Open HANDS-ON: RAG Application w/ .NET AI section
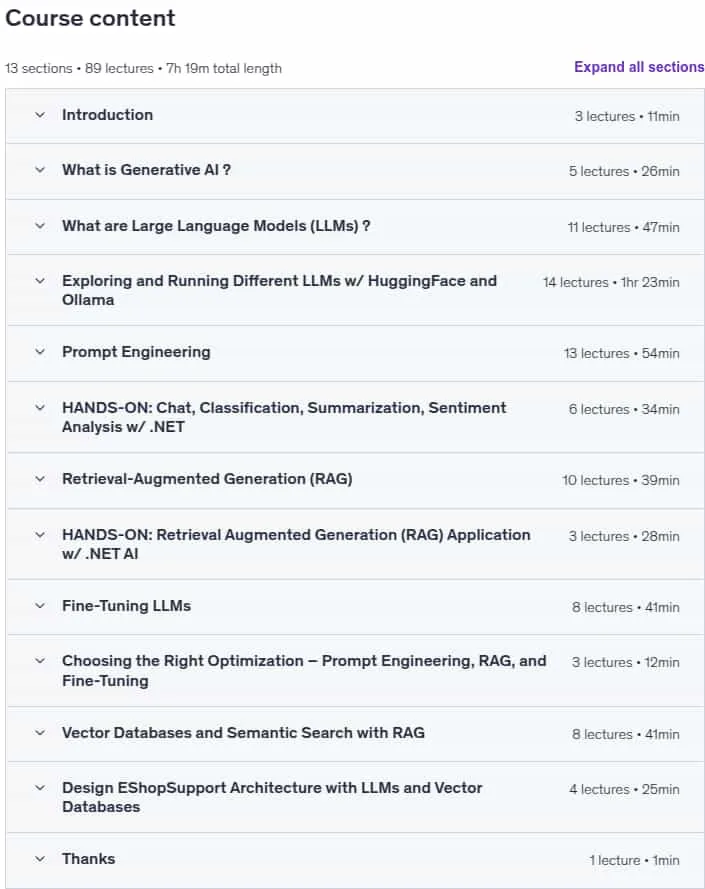 pos(355,544)
